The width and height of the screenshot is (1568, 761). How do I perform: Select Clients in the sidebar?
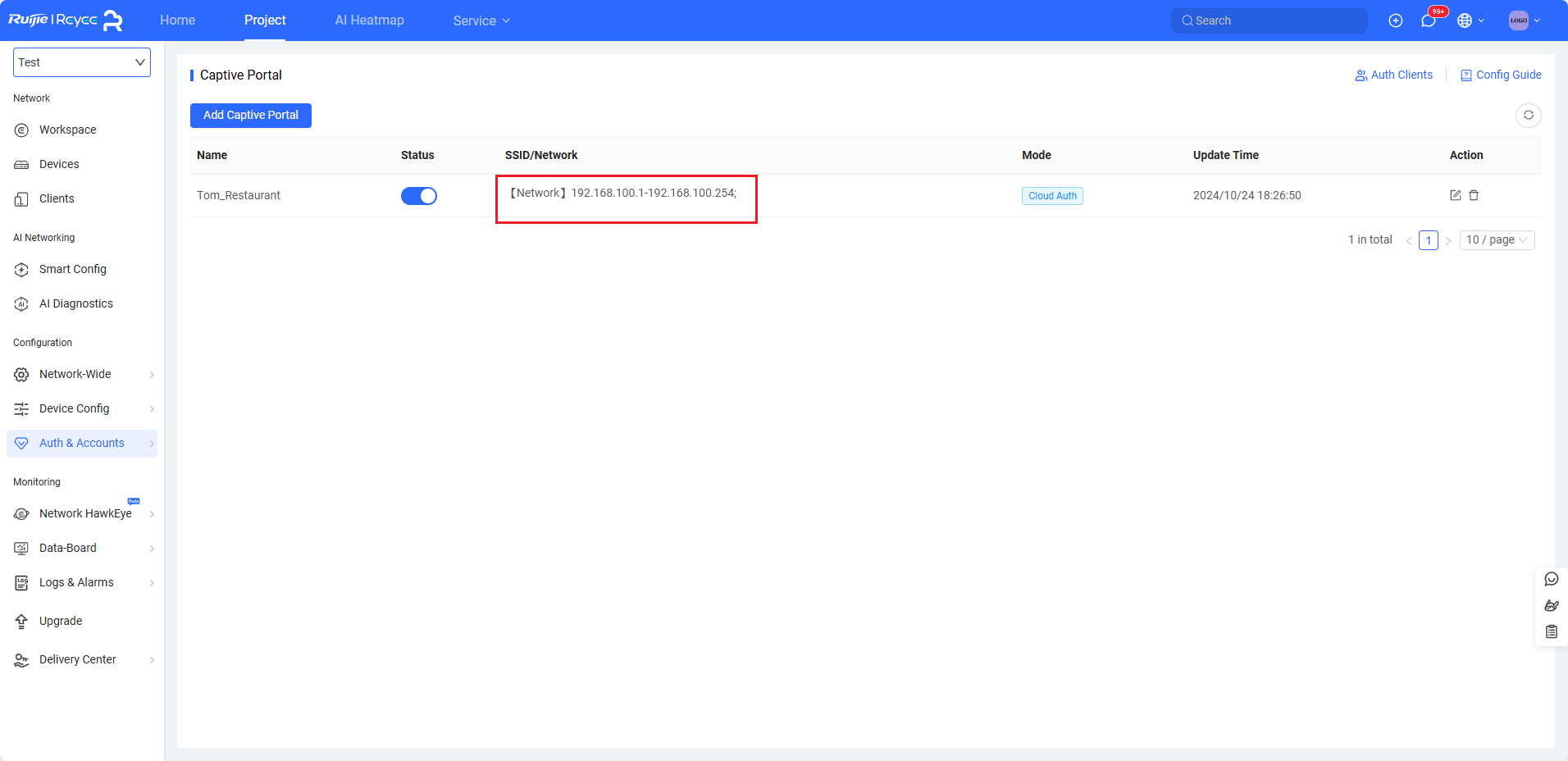57,198
